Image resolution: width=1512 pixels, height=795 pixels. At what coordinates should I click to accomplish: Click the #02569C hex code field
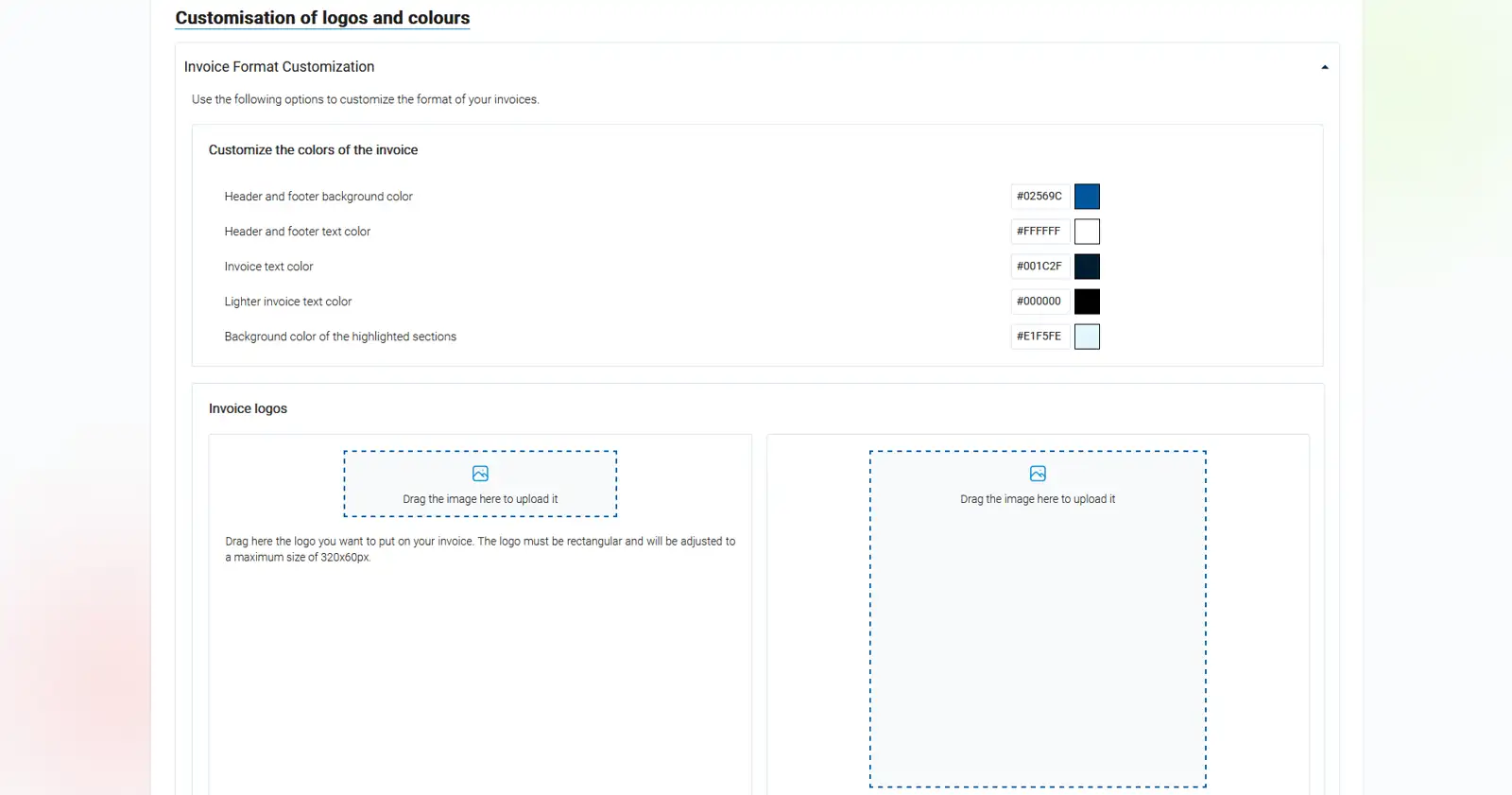(1039, 197)
